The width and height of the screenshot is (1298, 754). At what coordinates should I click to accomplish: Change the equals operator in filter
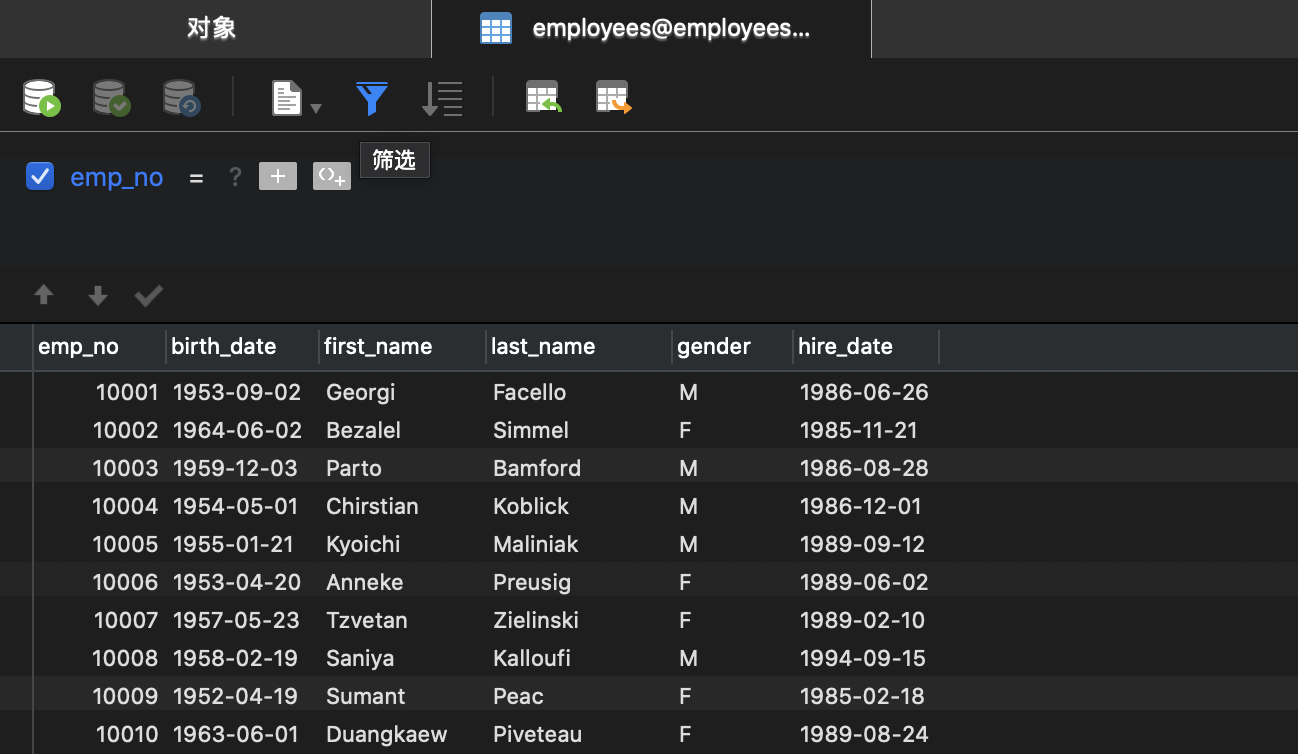pos(196,178)
